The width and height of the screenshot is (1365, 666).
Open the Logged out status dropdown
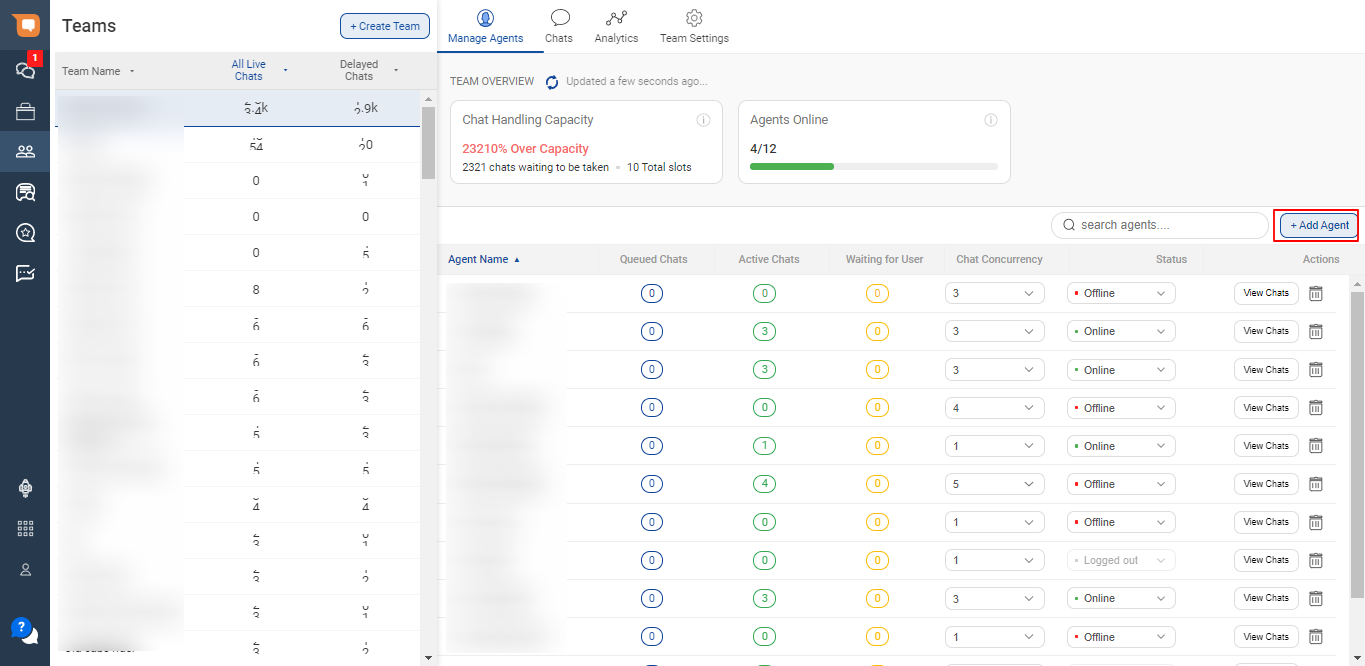(1121, 560)
